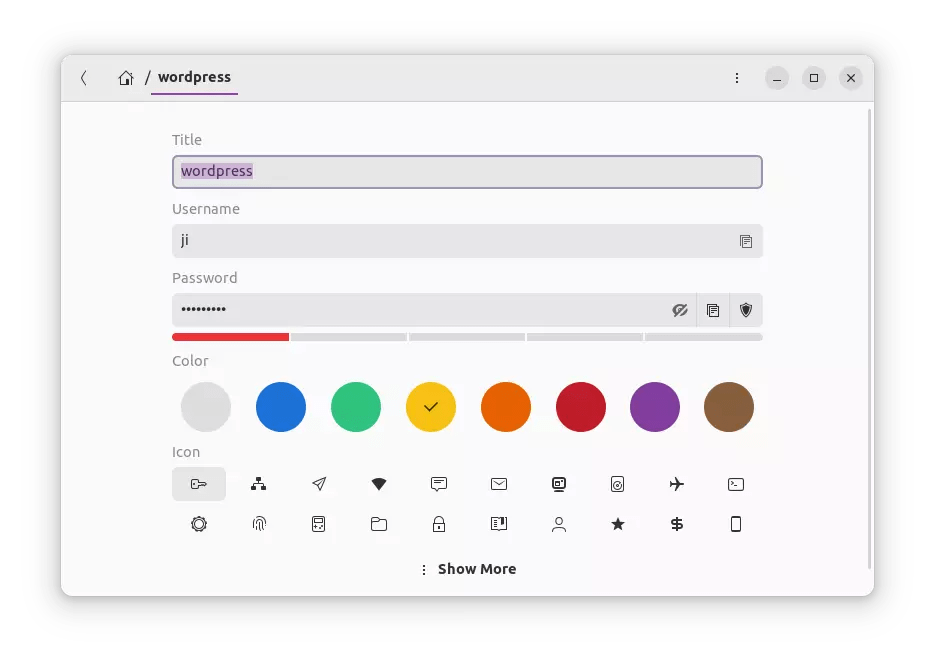Open the password generator shield button
The height and width of the screenshot is (663, 935).
pos(746,310)
